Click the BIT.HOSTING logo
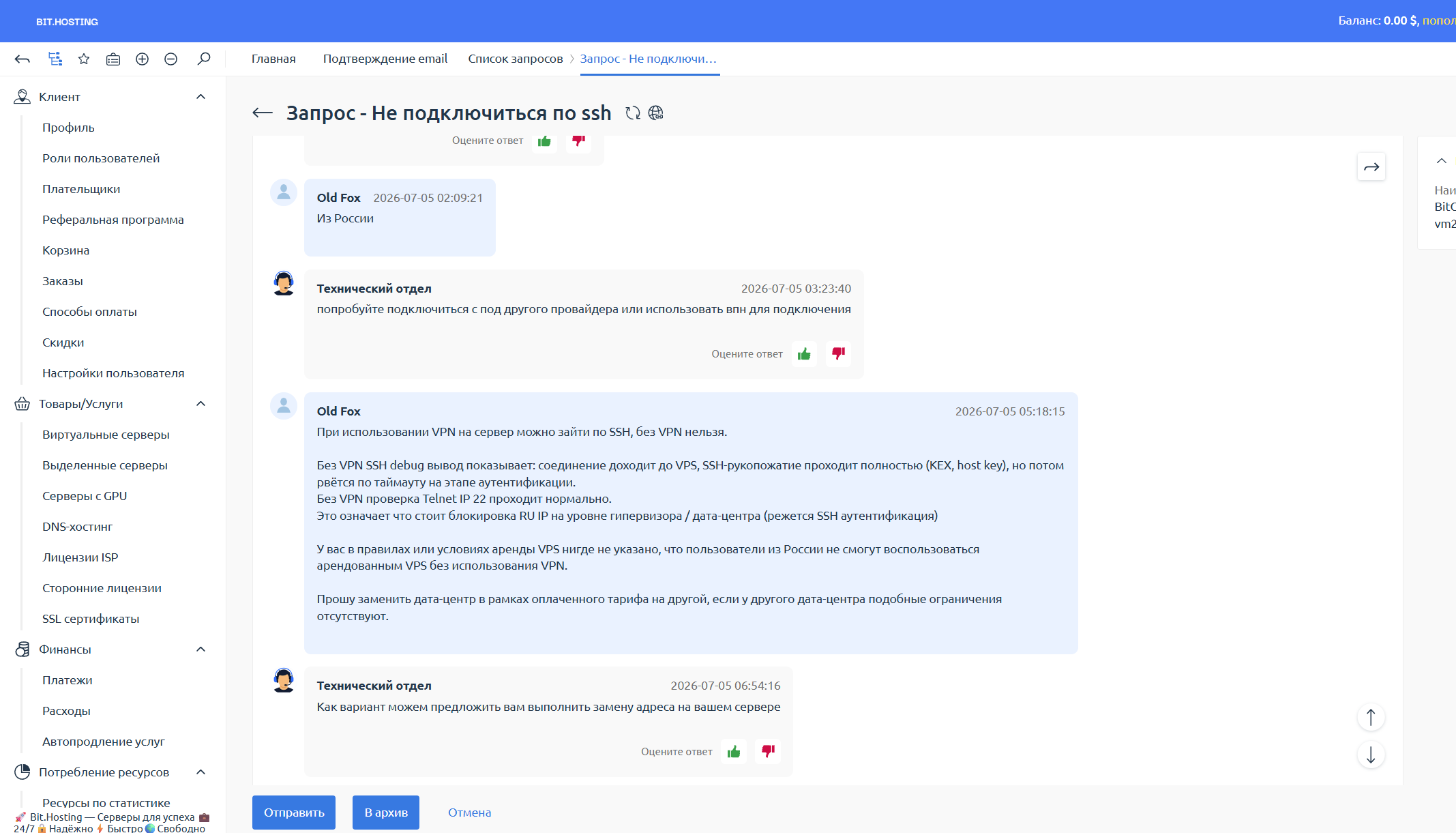The width and height of the screenshot is (1456, 833). tap(67, 22)
